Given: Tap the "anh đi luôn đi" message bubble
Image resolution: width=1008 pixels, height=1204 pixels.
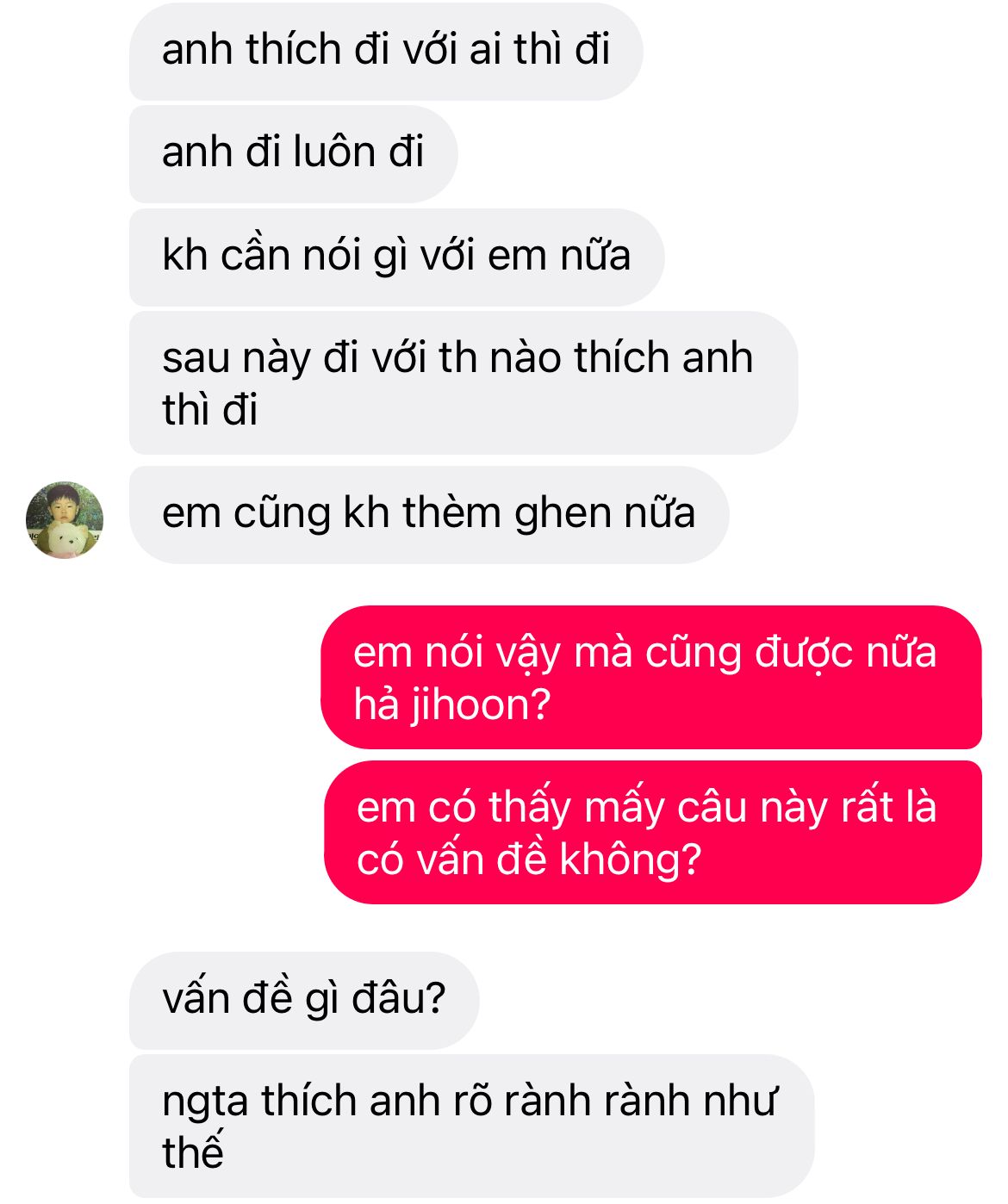Looking at the screenshot, I should click(x=293, y=154).
